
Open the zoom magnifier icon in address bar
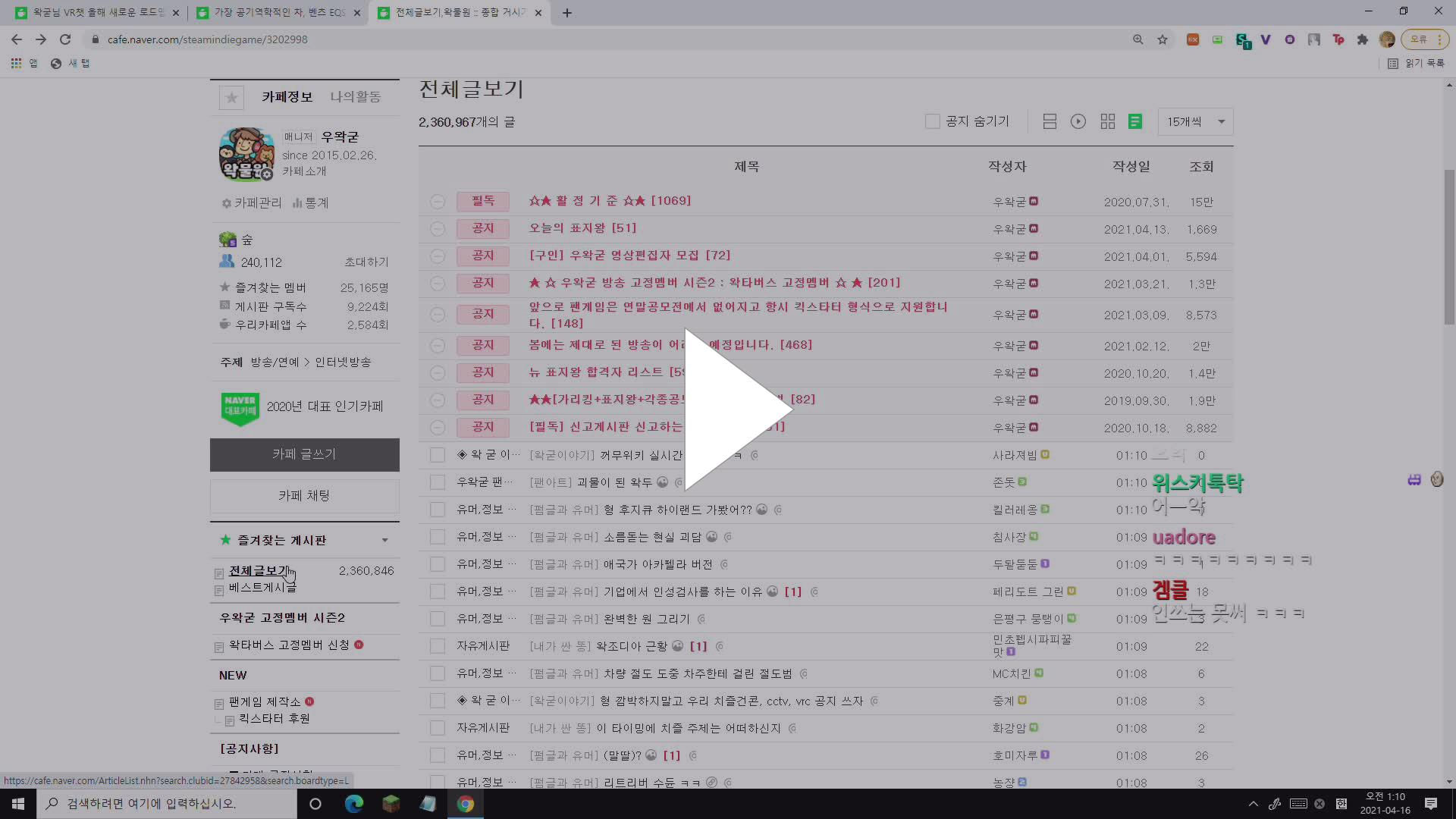(x=1138, y=39)
